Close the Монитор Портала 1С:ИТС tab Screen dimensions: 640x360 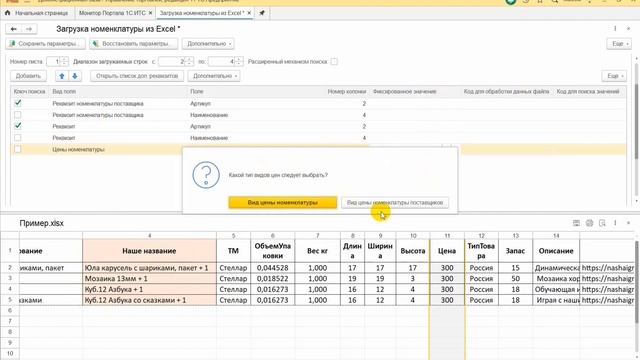(150, 13)
